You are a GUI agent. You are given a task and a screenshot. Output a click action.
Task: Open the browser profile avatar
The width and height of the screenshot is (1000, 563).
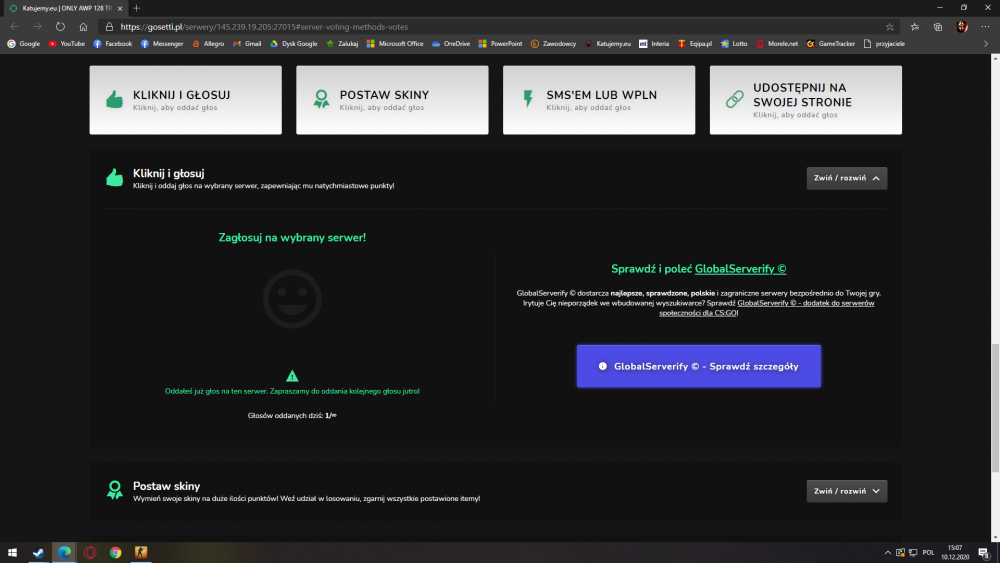[962, 27]
